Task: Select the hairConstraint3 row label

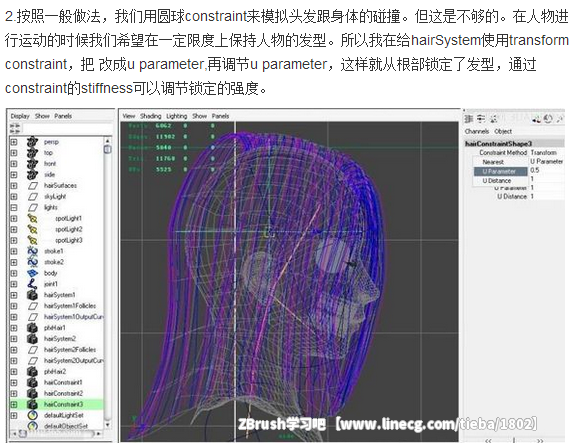Action: (63, 405)
